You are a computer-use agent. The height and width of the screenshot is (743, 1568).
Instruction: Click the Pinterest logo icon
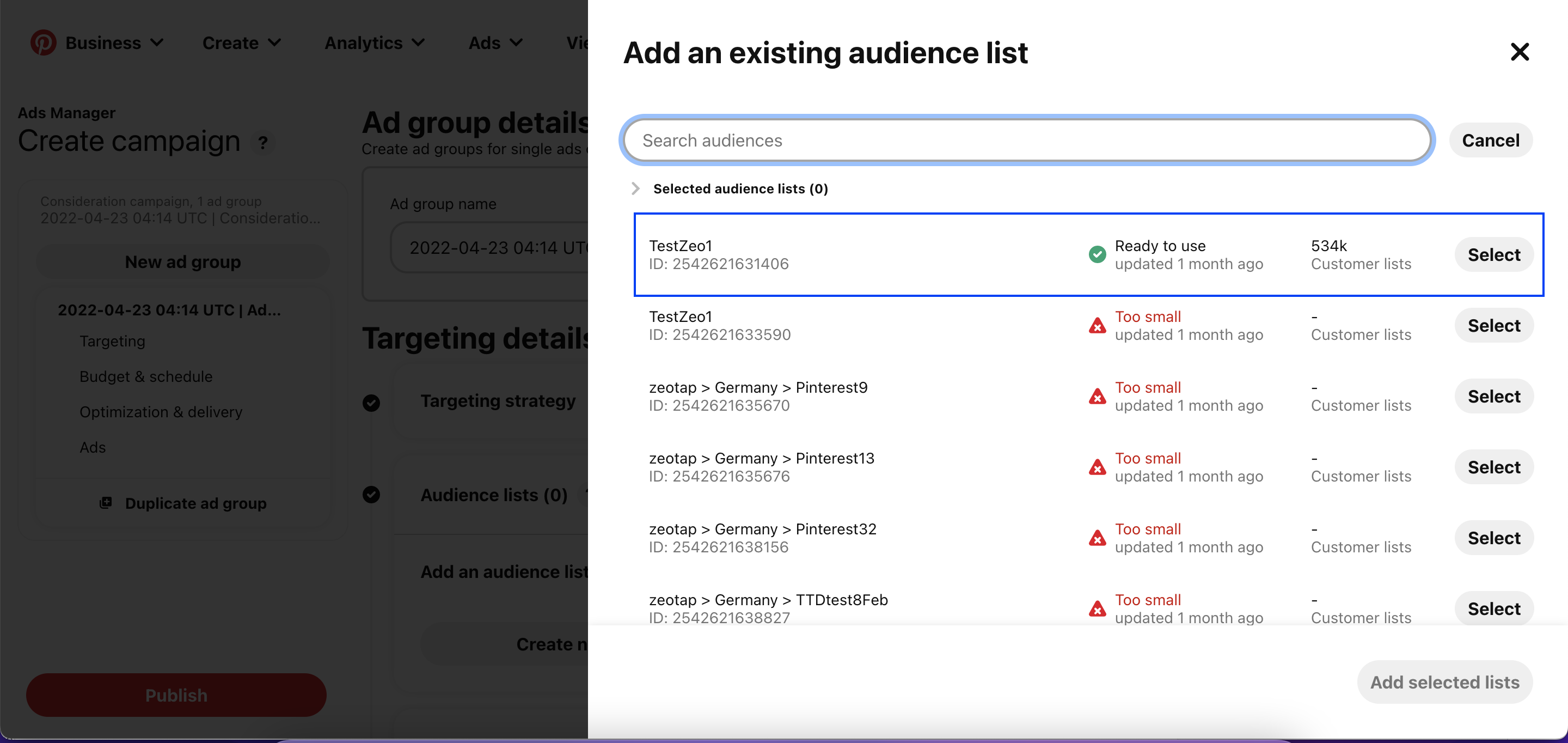43,42
